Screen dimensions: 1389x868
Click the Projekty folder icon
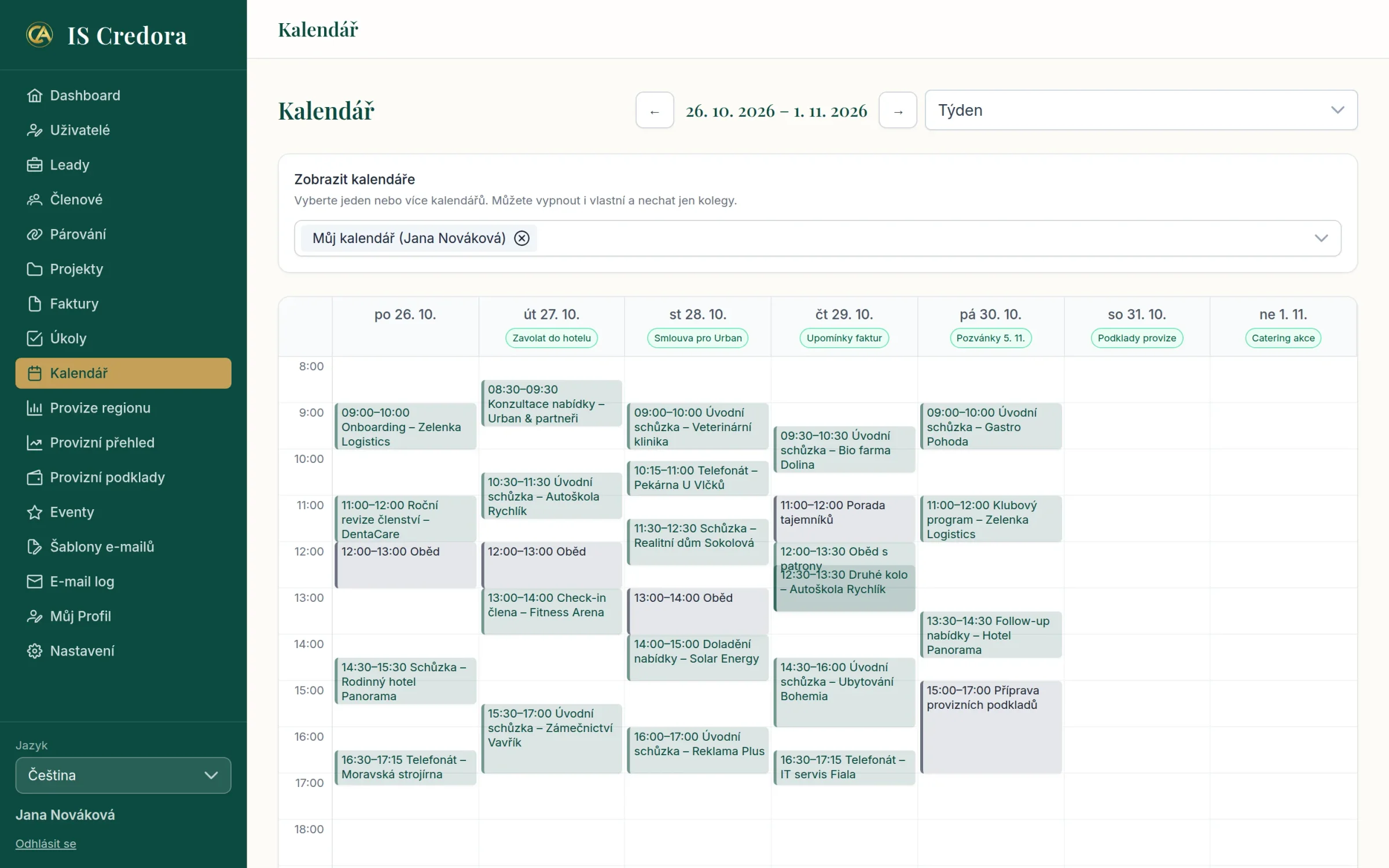point(35,269)
